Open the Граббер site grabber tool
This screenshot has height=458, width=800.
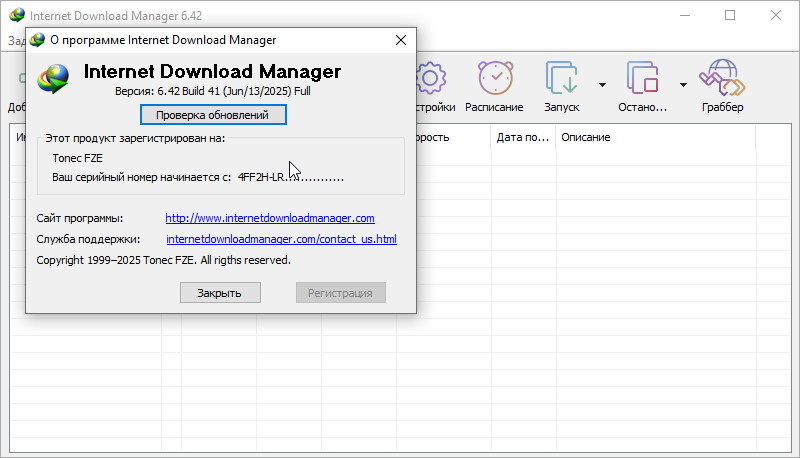(x=722, y=78)
